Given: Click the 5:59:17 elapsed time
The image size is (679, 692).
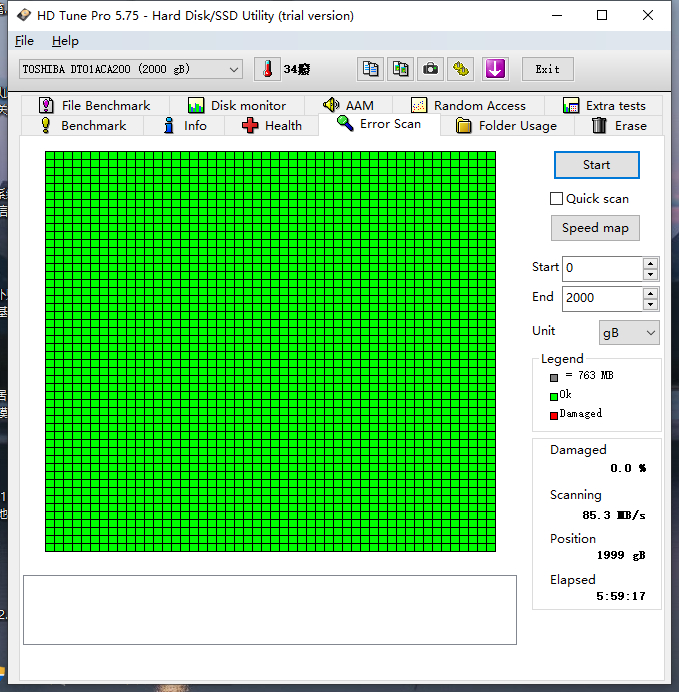Looking at the screenshot, I should pos(621,596).
